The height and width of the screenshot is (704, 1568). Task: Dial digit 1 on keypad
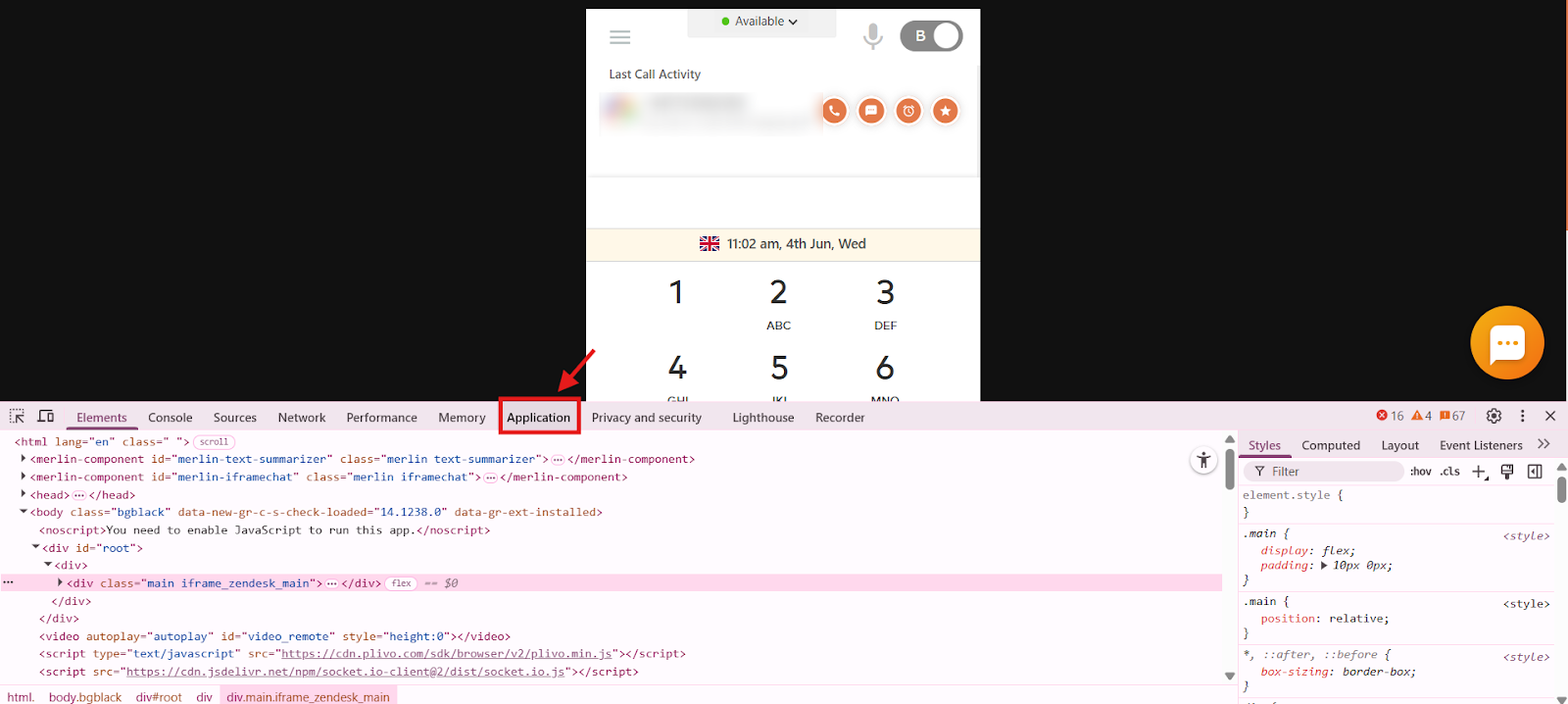pyautogui.click(x=676, y=292)
